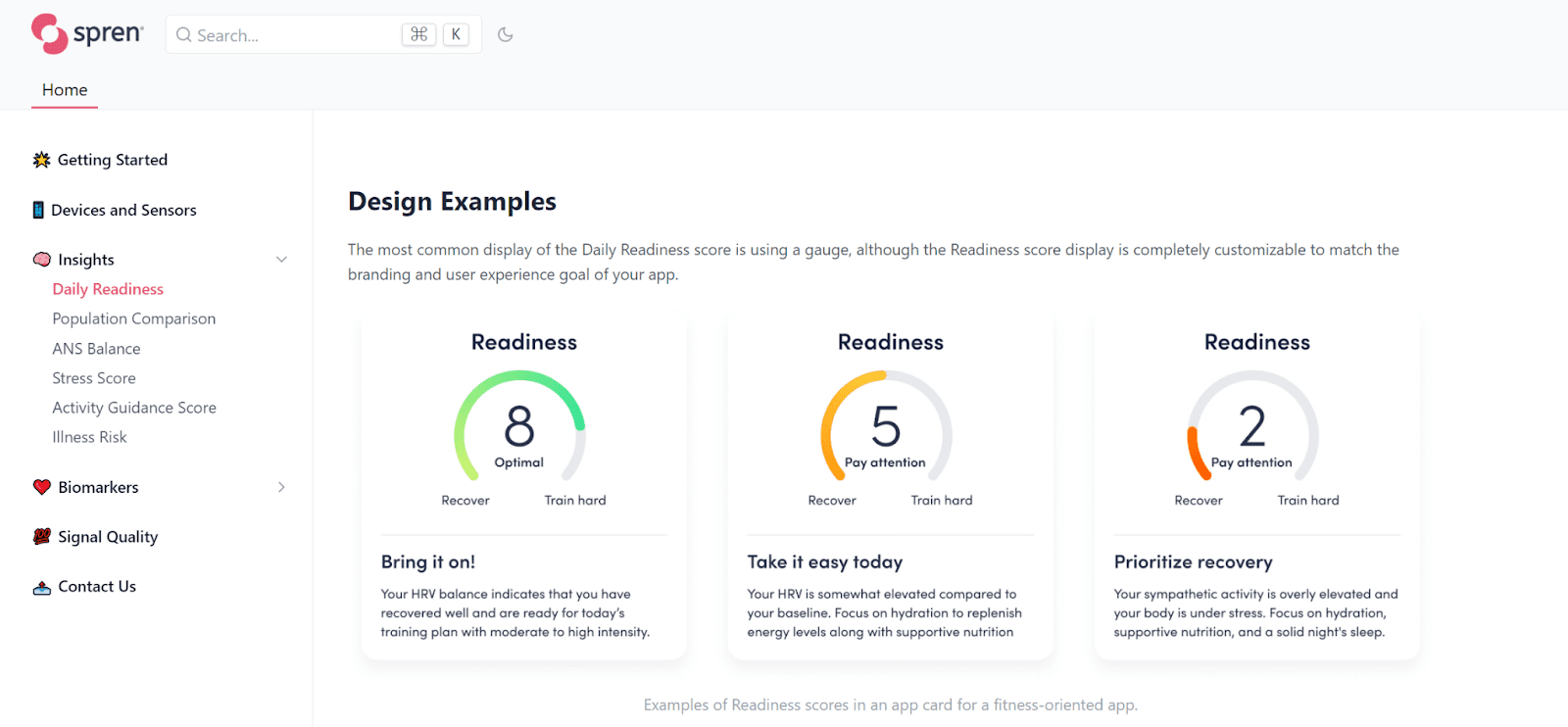Open the Daily Readiness page

coord(107,288)
